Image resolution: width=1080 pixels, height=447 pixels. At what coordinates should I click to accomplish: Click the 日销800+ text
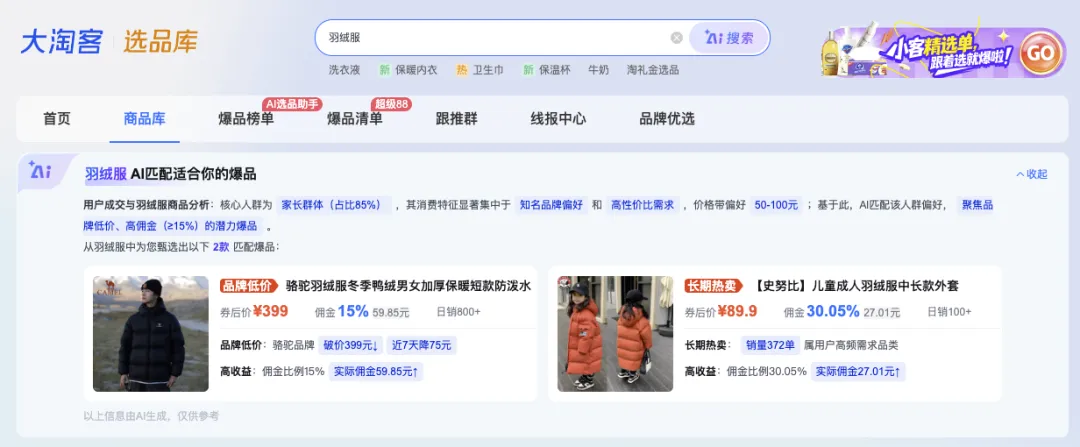[x=459, y=312]
